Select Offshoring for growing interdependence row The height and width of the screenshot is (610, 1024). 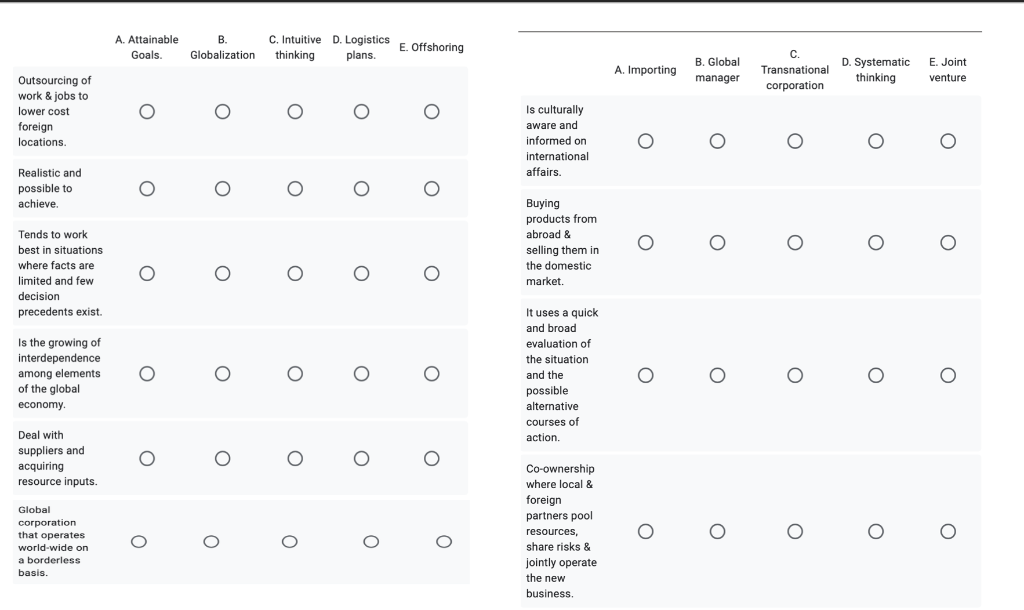point(431,373)
